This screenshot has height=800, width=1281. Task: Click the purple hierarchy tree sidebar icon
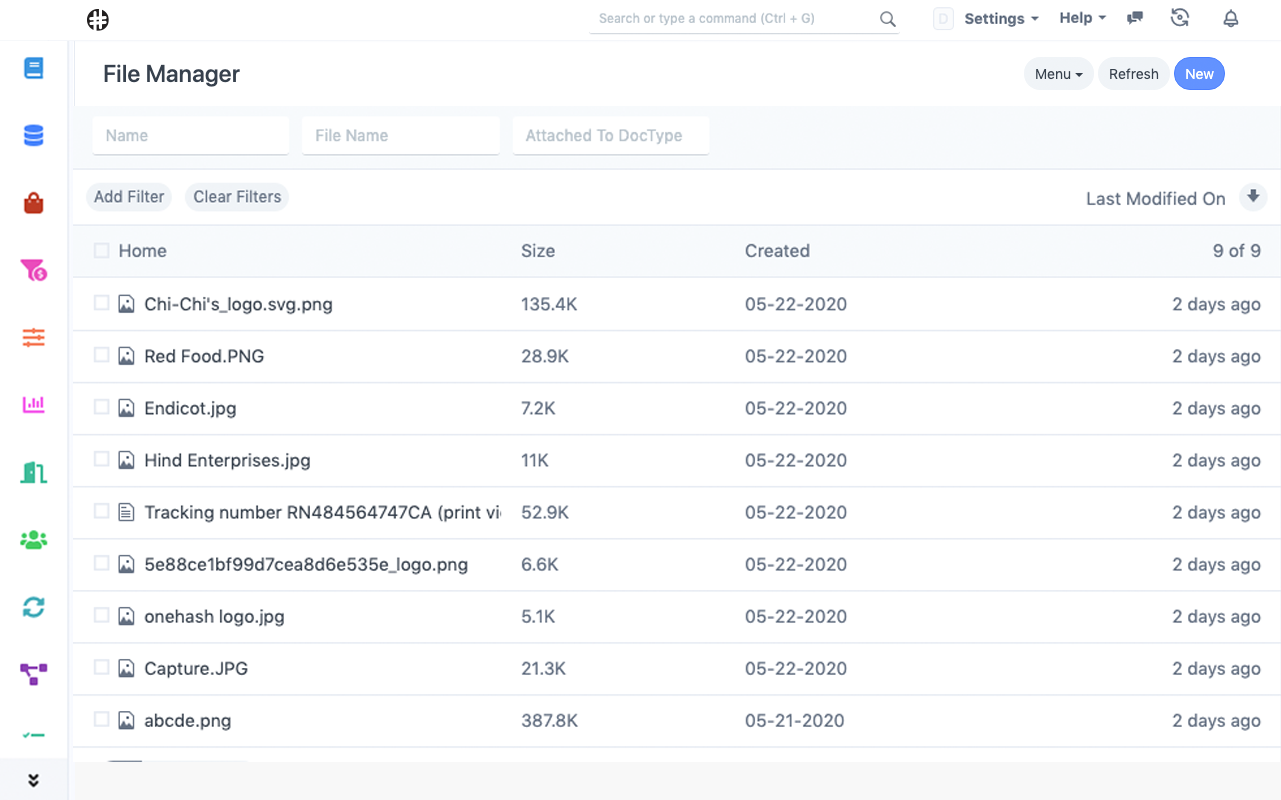click(x=34, y=674)
